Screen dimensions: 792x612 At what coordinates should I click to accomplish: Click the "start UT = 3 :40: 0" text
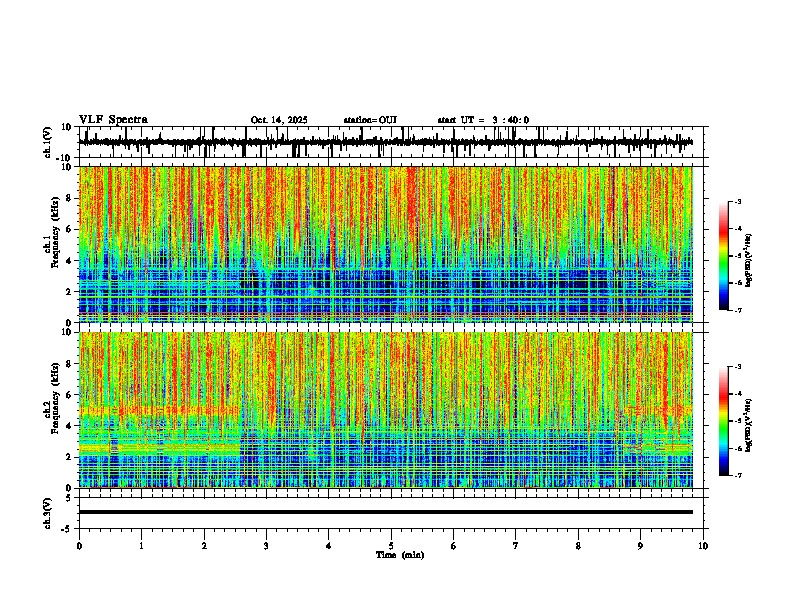point(483,120)
